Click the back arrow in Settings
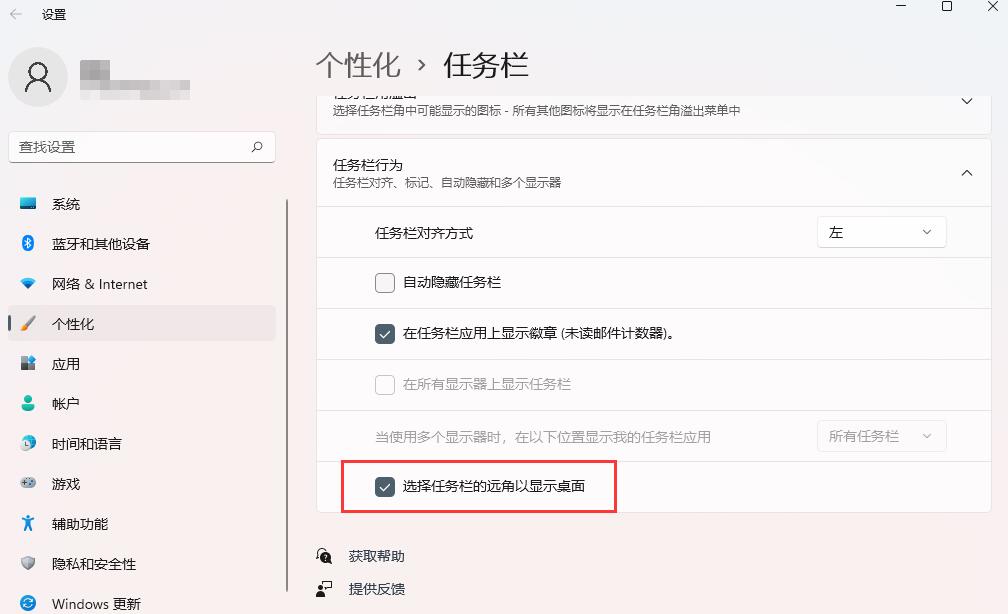The height and width of the screenshot is (614, 1008). point(16,14)
